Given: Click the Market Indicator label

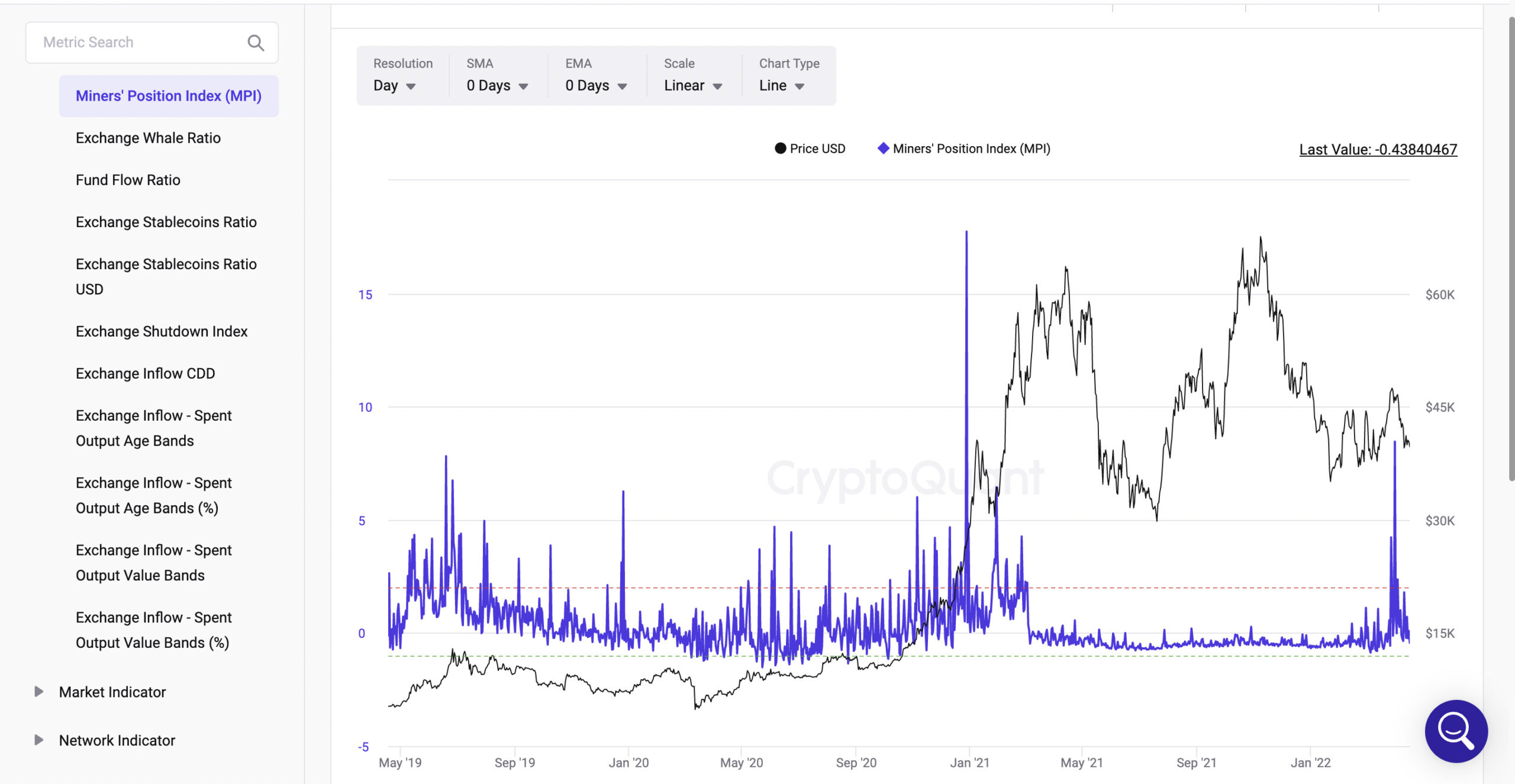Looking at the screenshot, I should (112, 692).
